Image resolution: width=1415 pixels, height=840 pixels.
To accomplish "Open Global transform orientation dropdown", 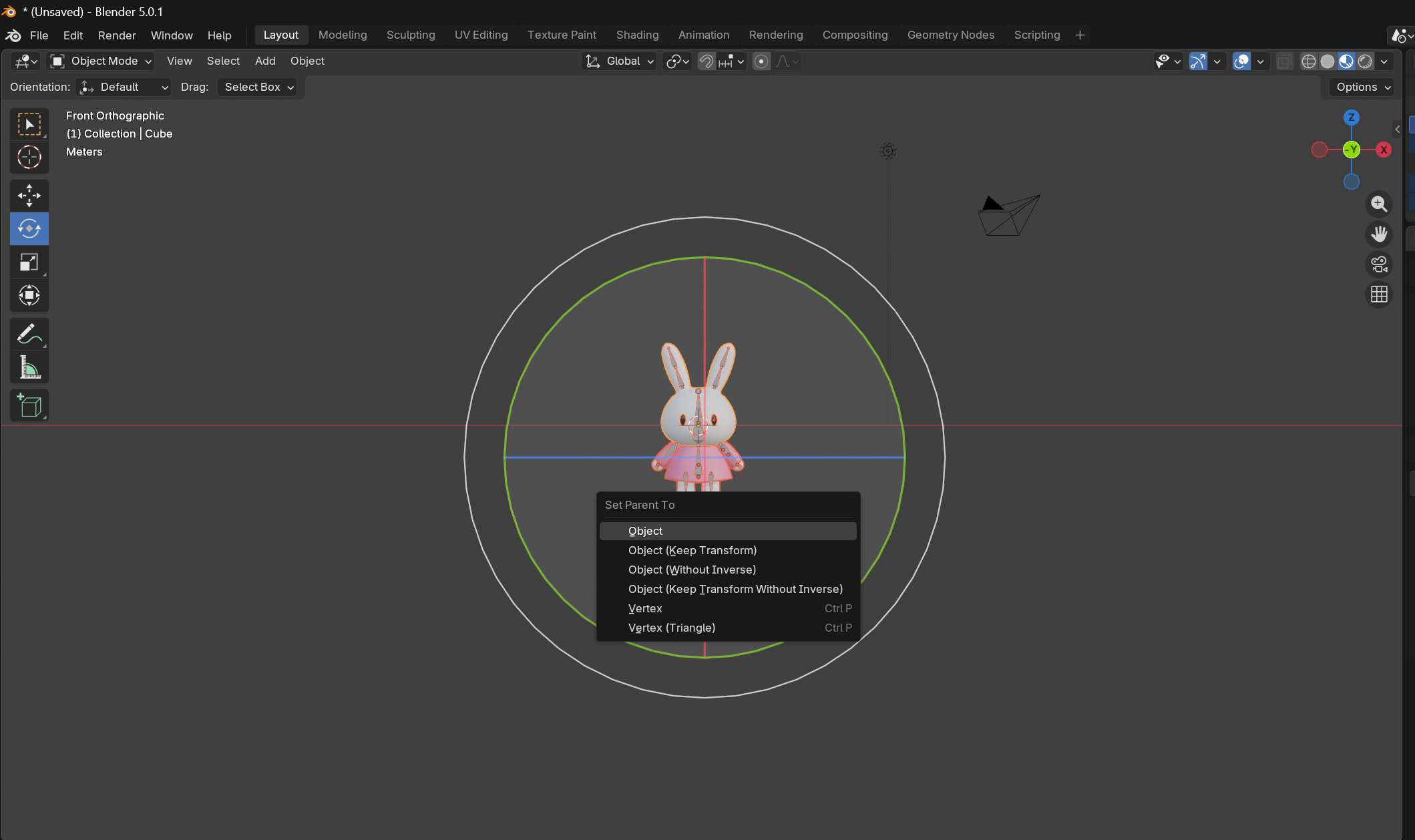I will [x=620, y=61].
